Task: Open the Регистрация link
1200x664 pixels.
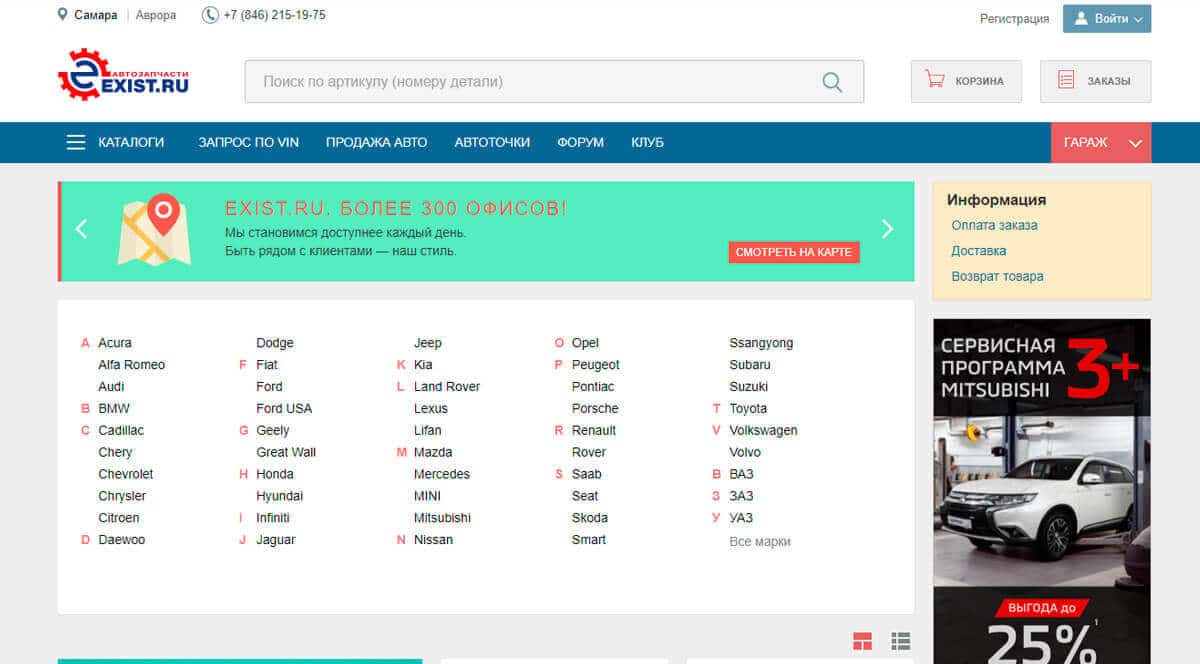Action: coord(1014,19)
